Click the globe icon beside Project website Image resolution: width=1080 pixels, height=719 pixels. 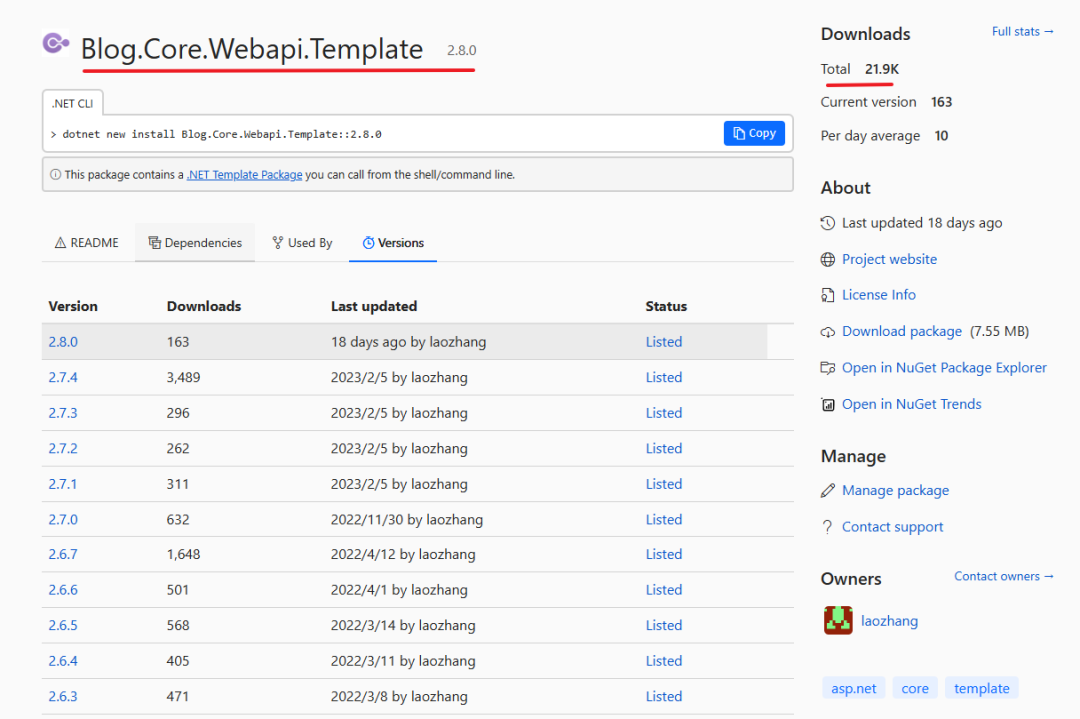[828, 260]
